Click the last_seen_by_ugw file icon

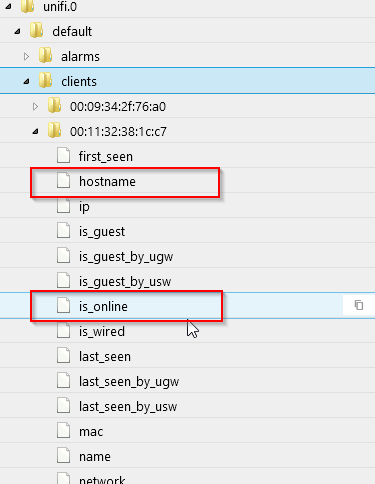[x=63, y=381]
